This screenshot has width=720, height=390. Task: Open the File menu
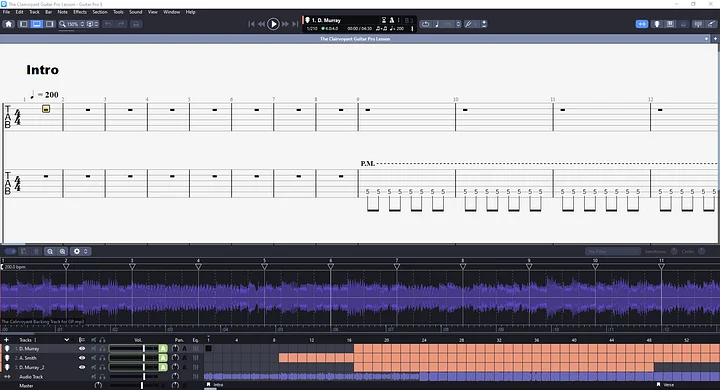pos(6,12)
